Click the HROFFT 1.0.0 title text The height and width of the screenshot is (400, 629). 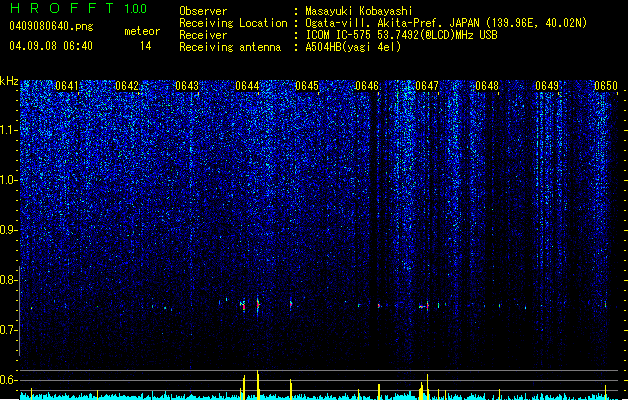point(78,8)
